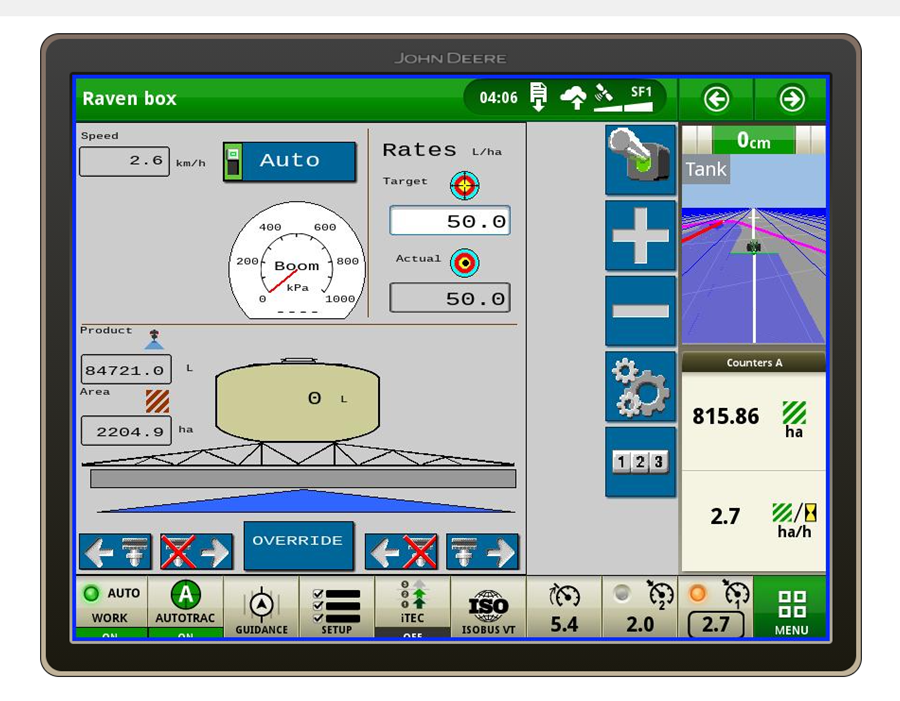The width and height of the screenshot is (900, 701).
Task: Tap the plus button to increase rate
Action: 641,235
